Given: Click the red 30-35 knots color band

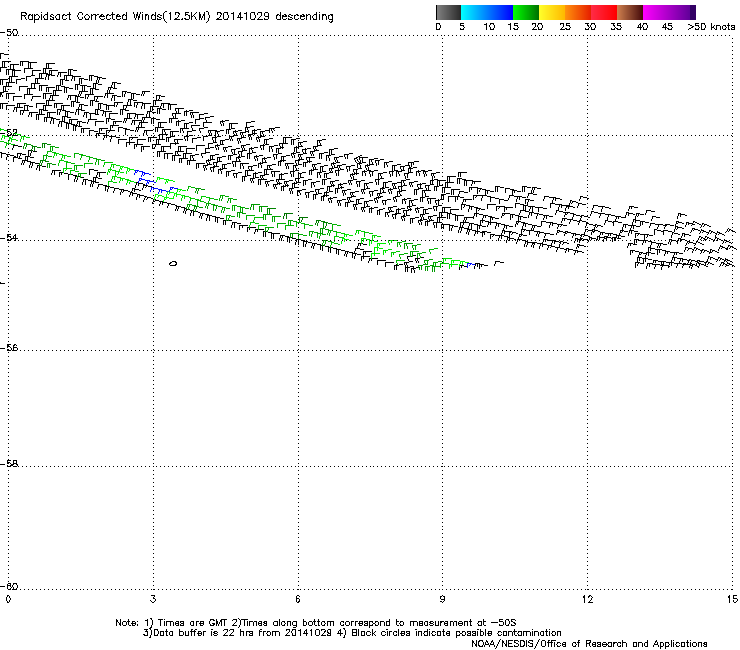Looking at the screenshot, I should pyautogui.click(x=604, y=12).
